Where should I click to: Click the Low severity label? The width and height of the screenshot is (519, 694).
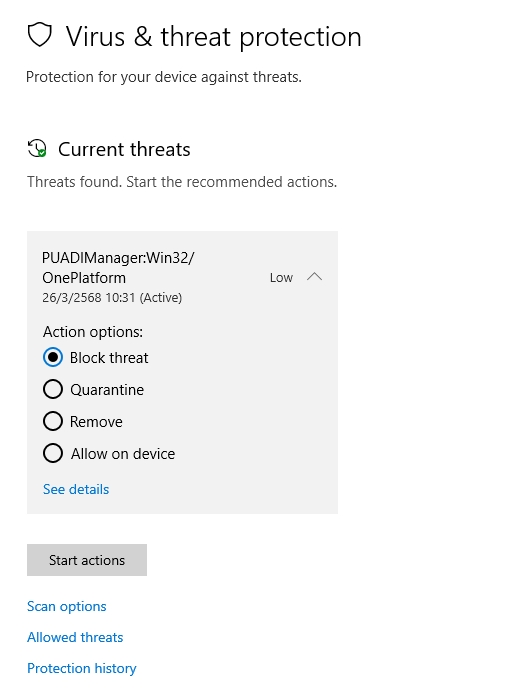[x=281, y=278]
